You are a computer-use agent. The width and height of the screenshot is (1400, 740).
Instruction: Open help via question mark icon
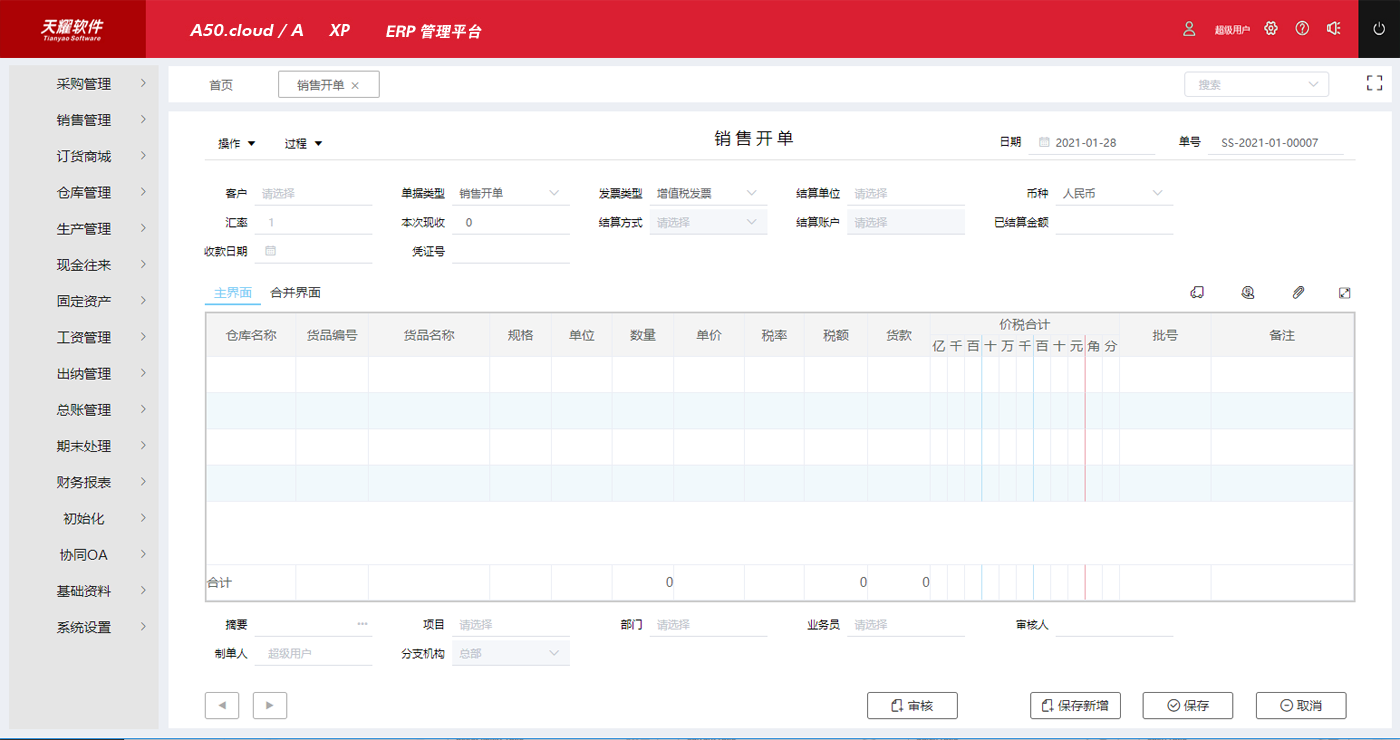pyautogui.click(x=1302, y=29)
